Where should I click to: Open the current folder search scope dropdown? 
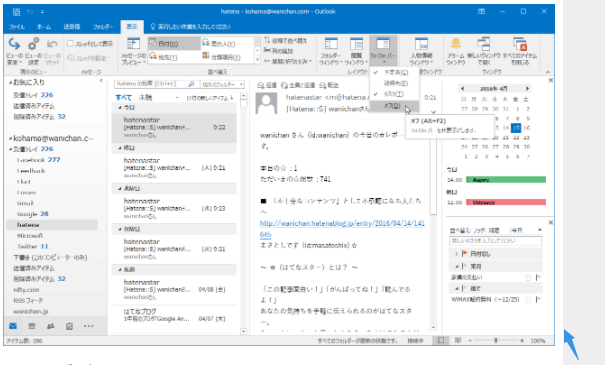click(223, 84)
